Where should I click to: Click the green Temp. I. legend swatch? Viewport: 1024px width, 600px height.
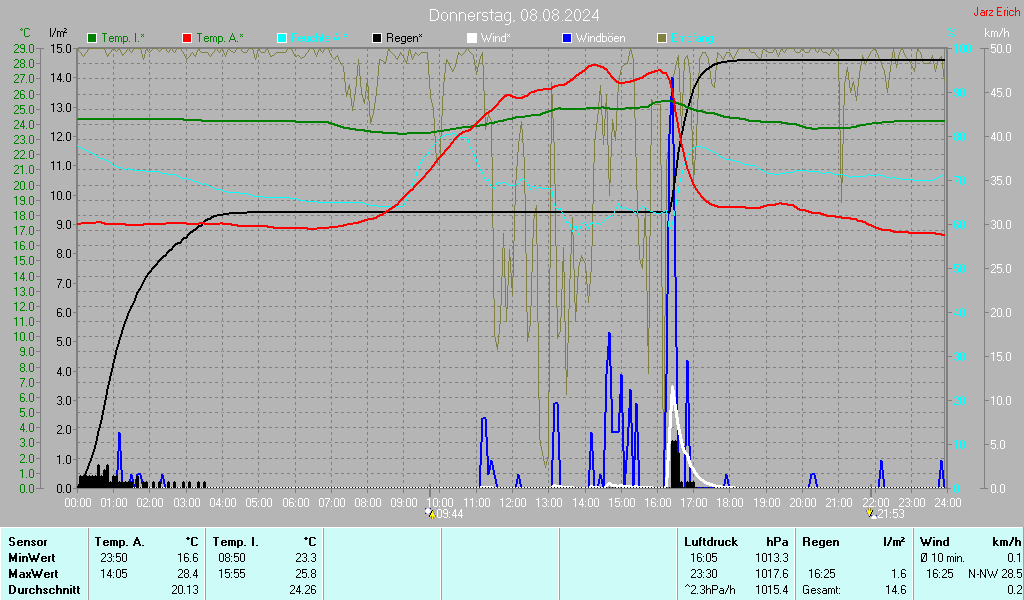[x=93, y=38]
